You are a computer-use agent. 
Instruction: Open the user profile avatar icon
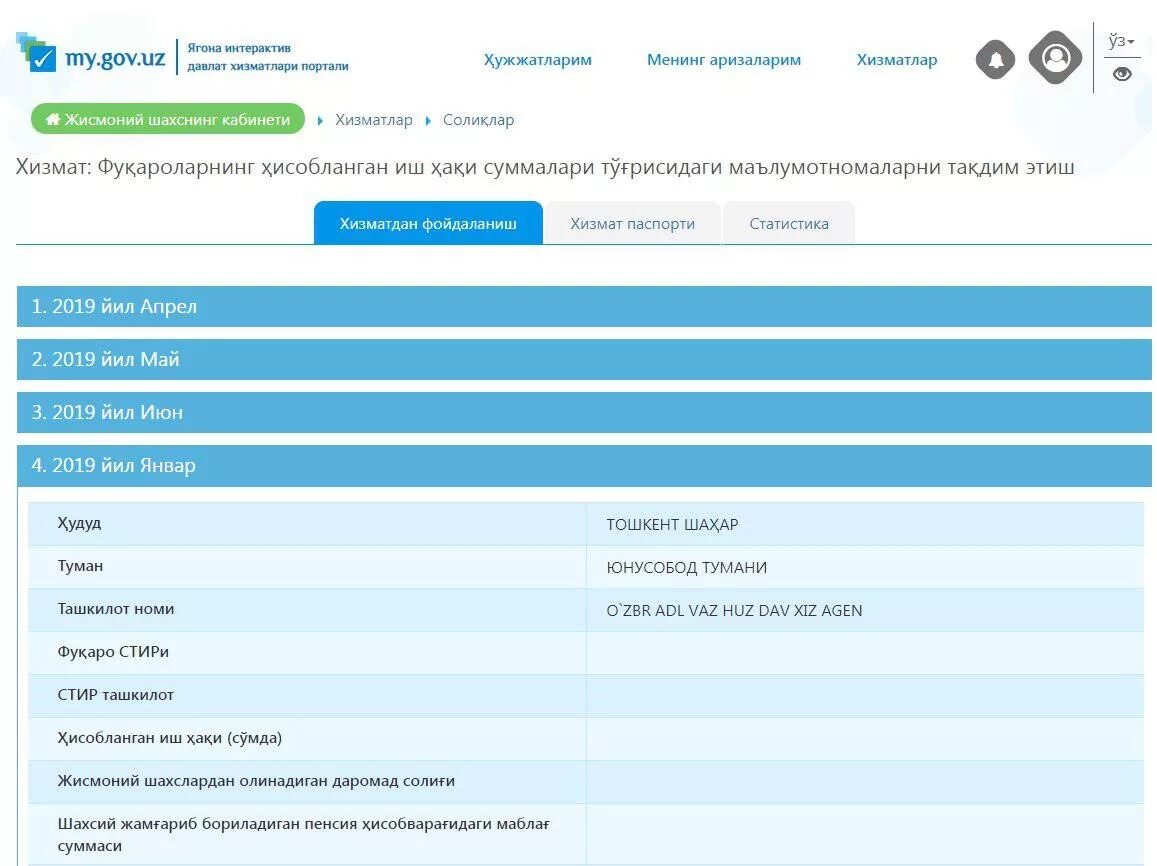click(x=1055, y=57)
